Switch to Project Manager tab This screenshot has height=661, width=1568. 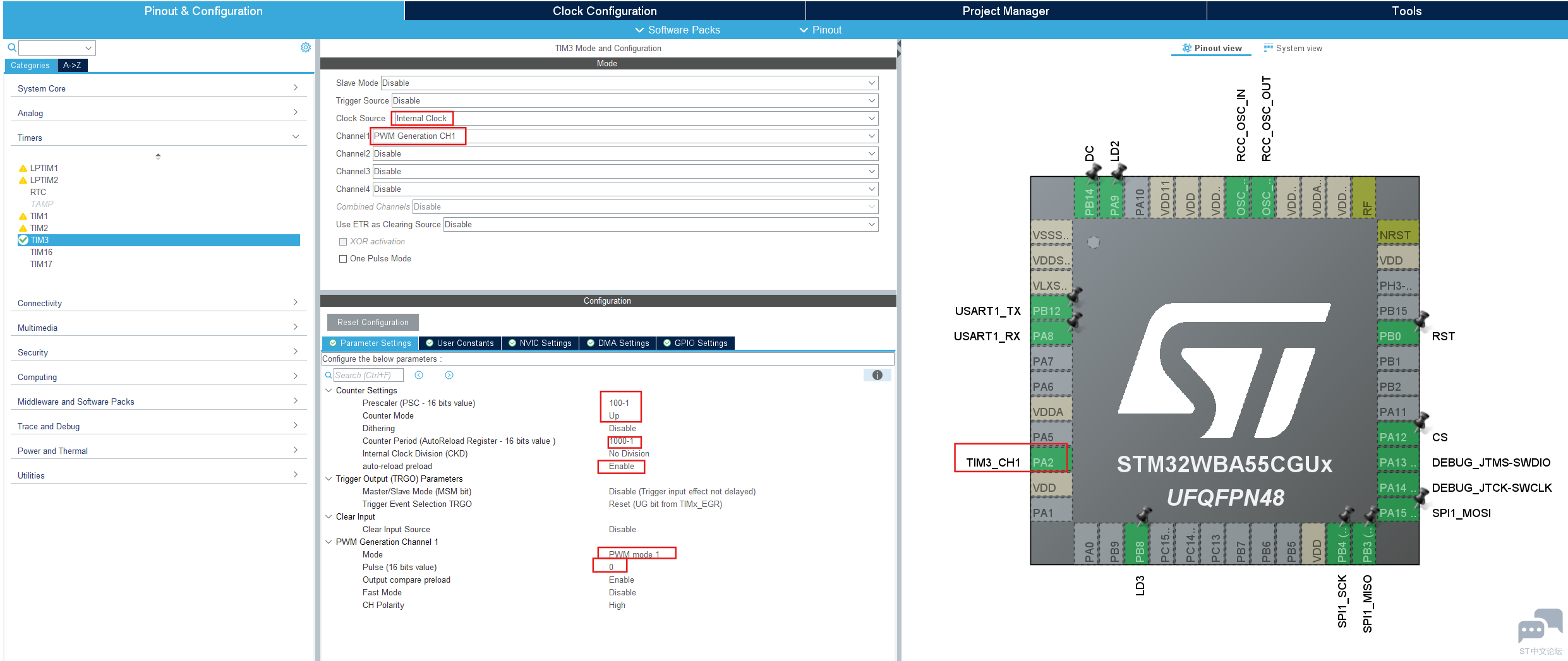[1006, 11]
